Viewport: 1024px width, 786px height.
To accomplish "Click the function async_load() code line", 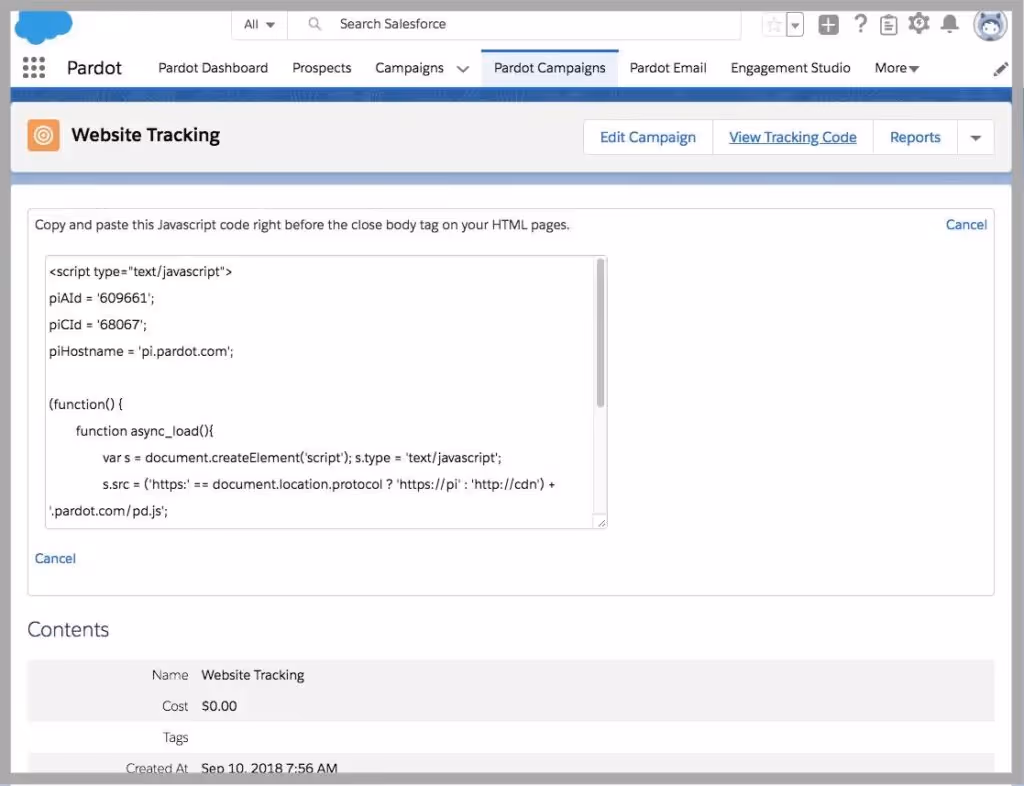I will click(144, 431).
